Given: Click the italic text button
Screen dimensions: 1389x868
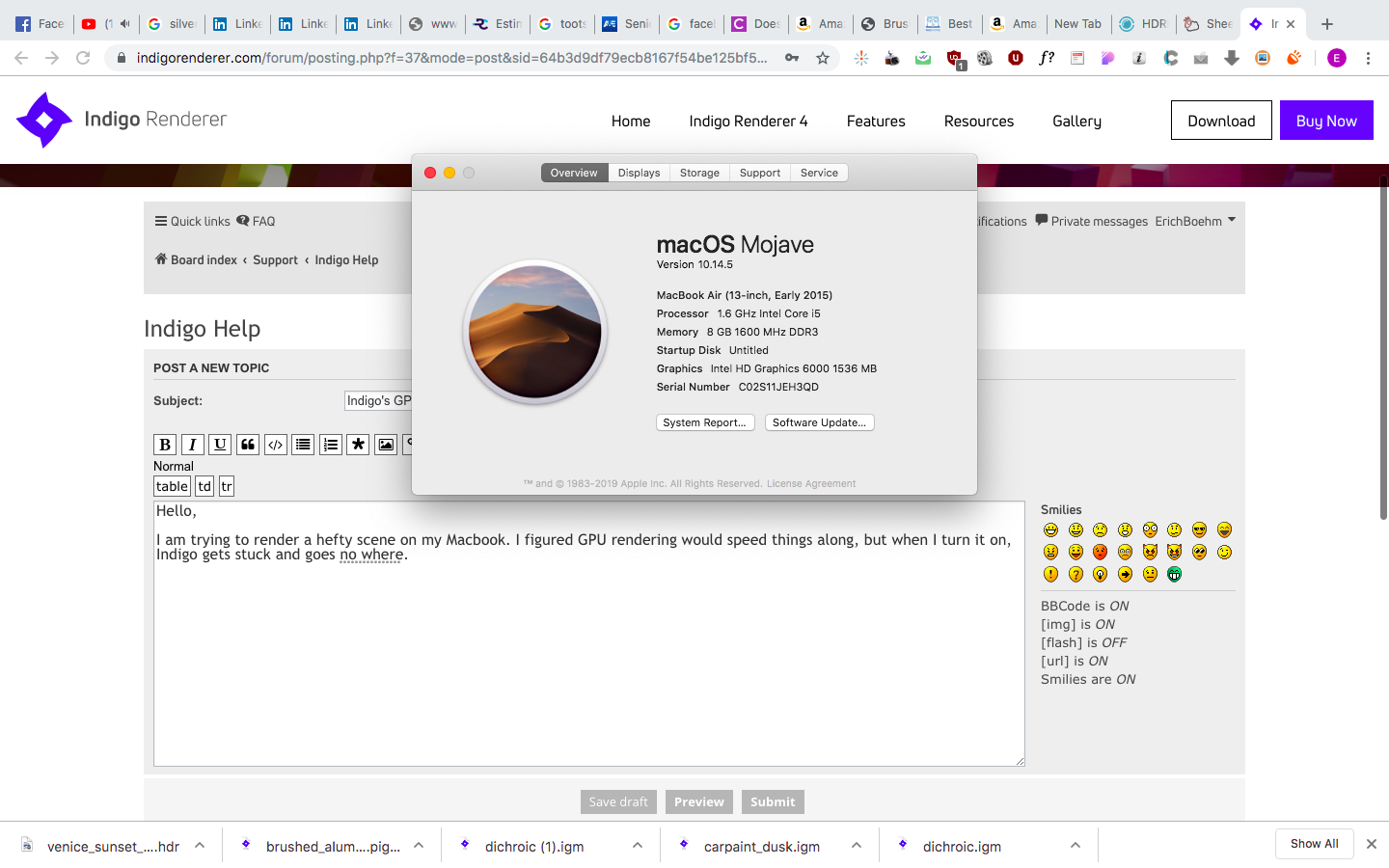Looking at the screenshot, I should click(193, 445).
